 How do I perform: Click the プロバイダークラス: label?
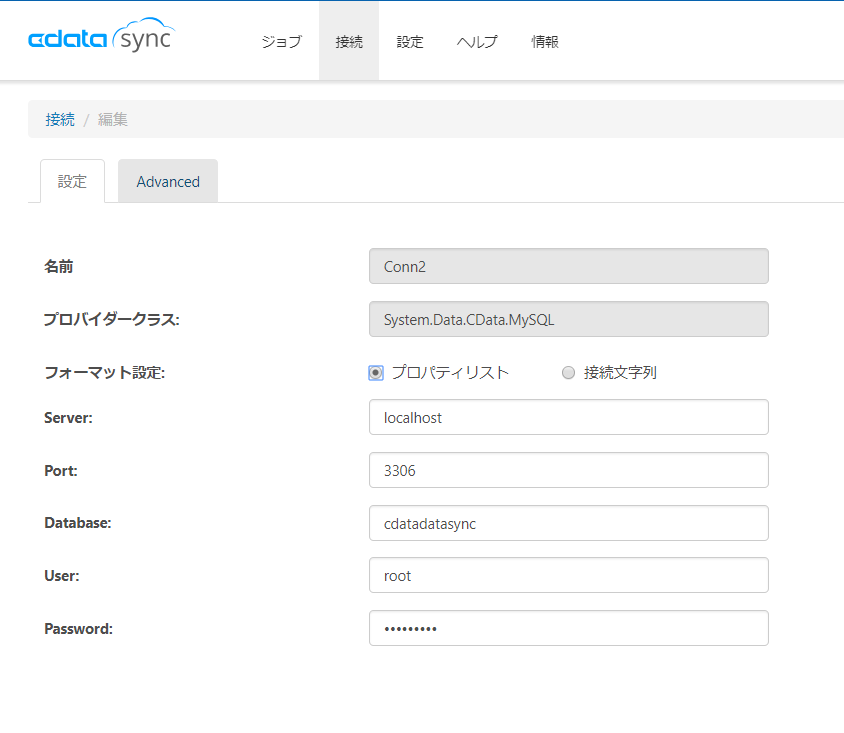(111, 320)
